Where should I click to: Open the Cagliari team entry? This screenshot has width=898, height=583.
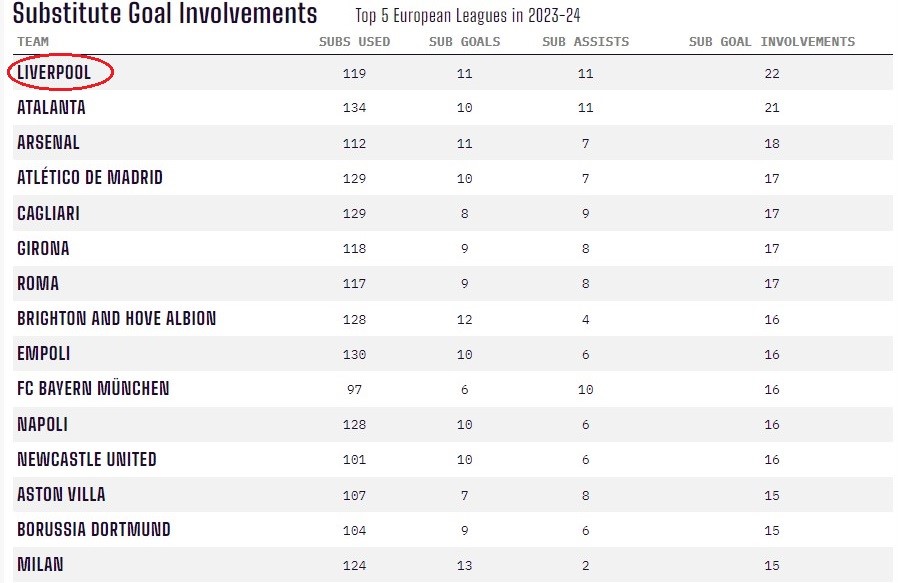tap(48, 213)
